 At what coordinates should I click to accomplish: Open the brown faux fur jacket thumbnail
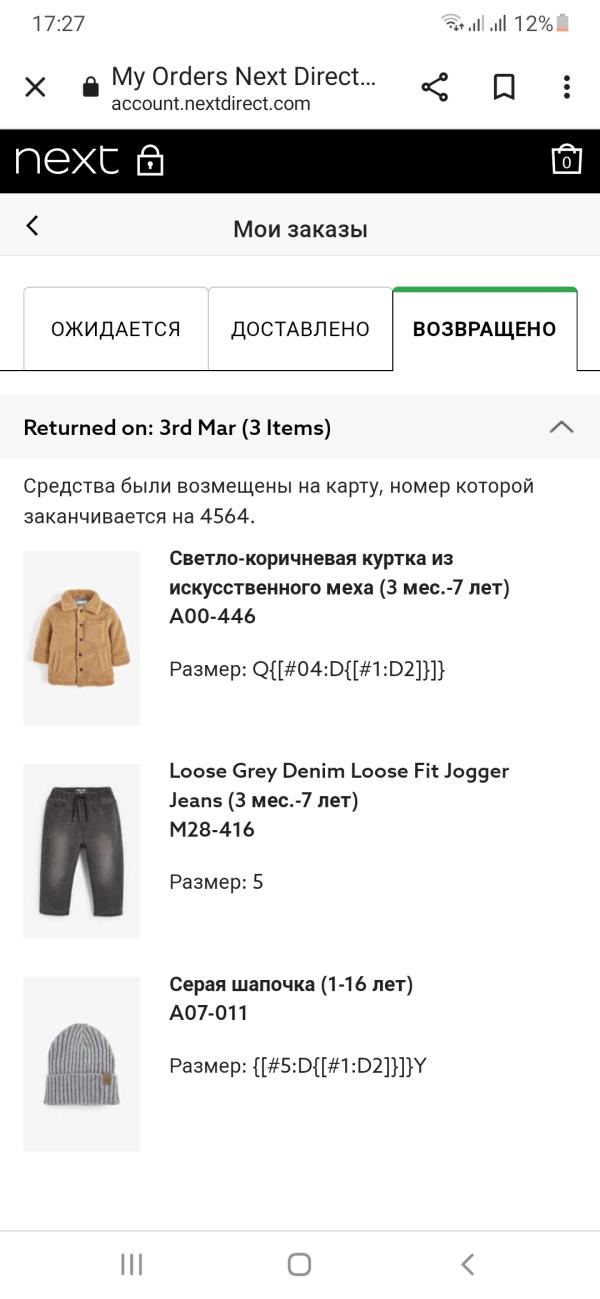[x=82, y=637]
